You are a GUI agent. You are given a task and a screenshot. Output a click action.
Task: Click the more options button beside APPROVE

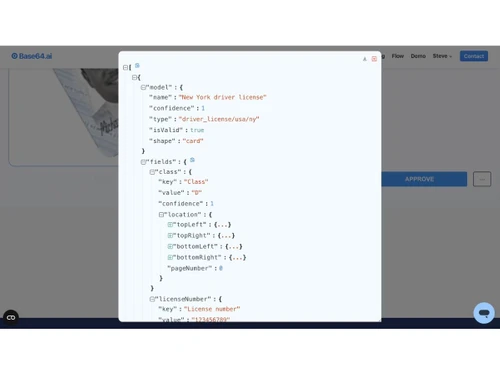point(482,179)
